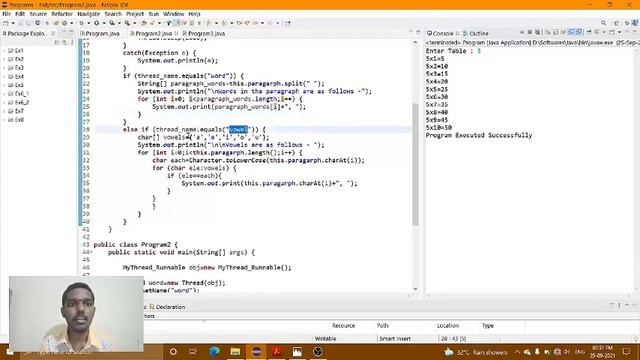Click the Collapse All icon in Package Explorer
640x360 pixels.
[57, 42]
